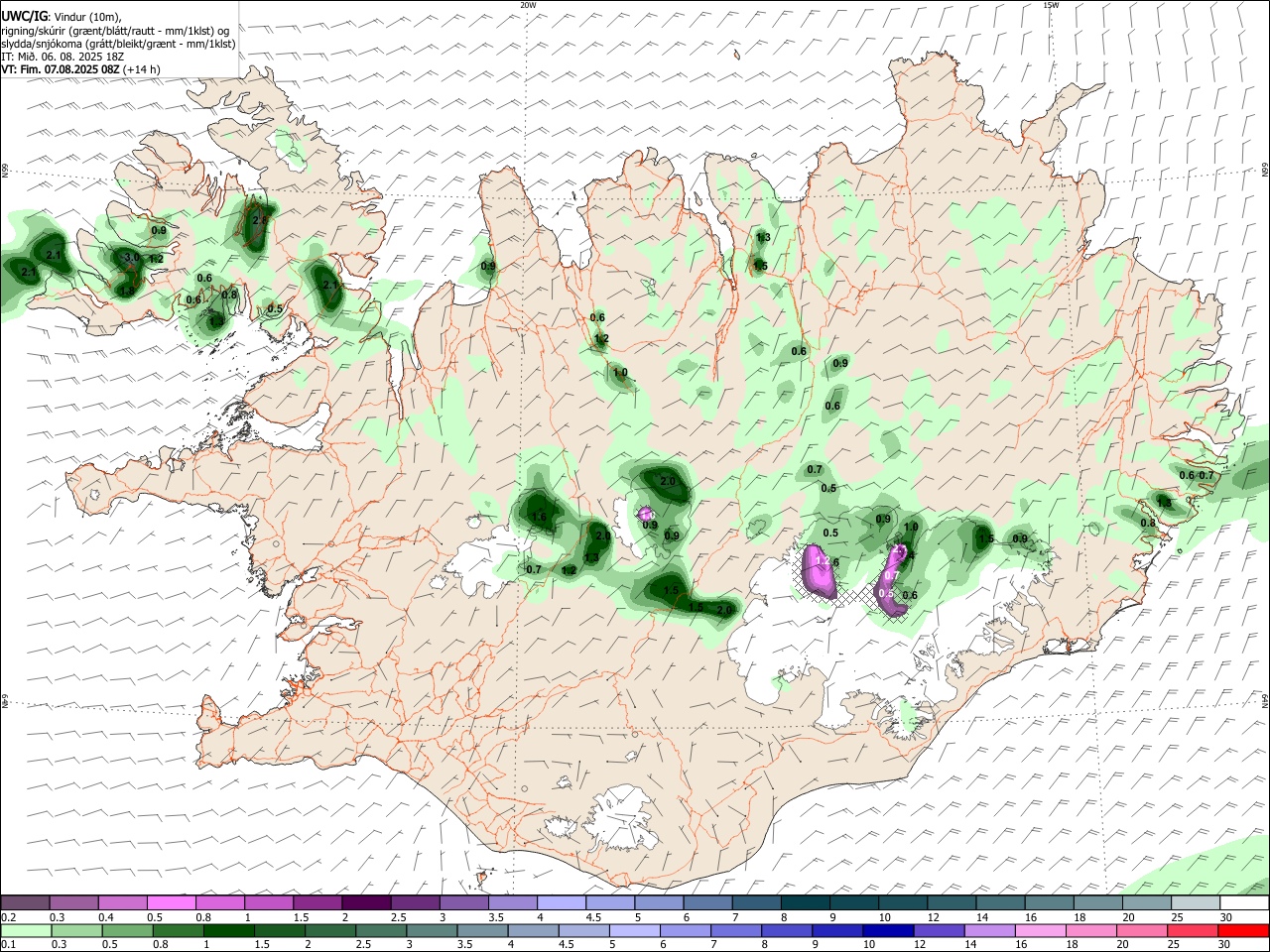Click the '0.8' value near the east coast

1148,523
